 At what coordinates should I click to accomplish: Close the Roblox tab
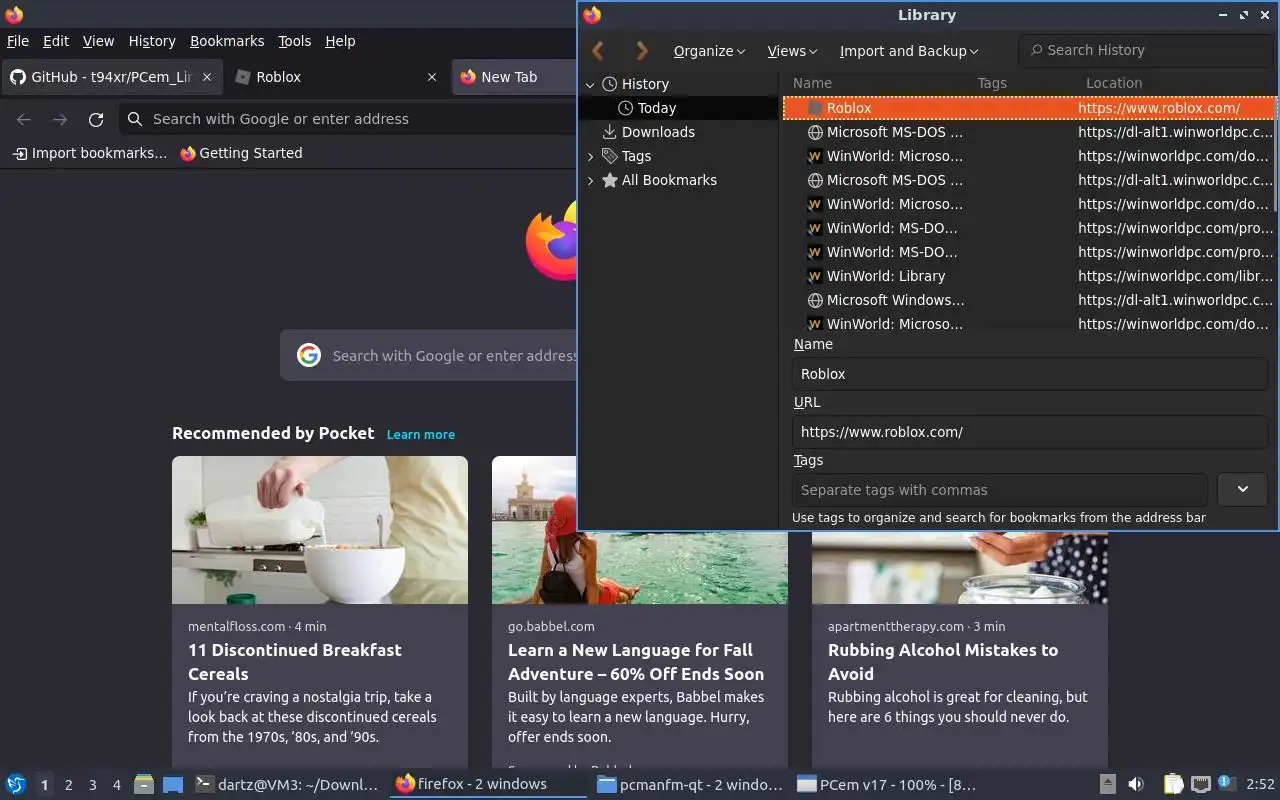point(432,77)
